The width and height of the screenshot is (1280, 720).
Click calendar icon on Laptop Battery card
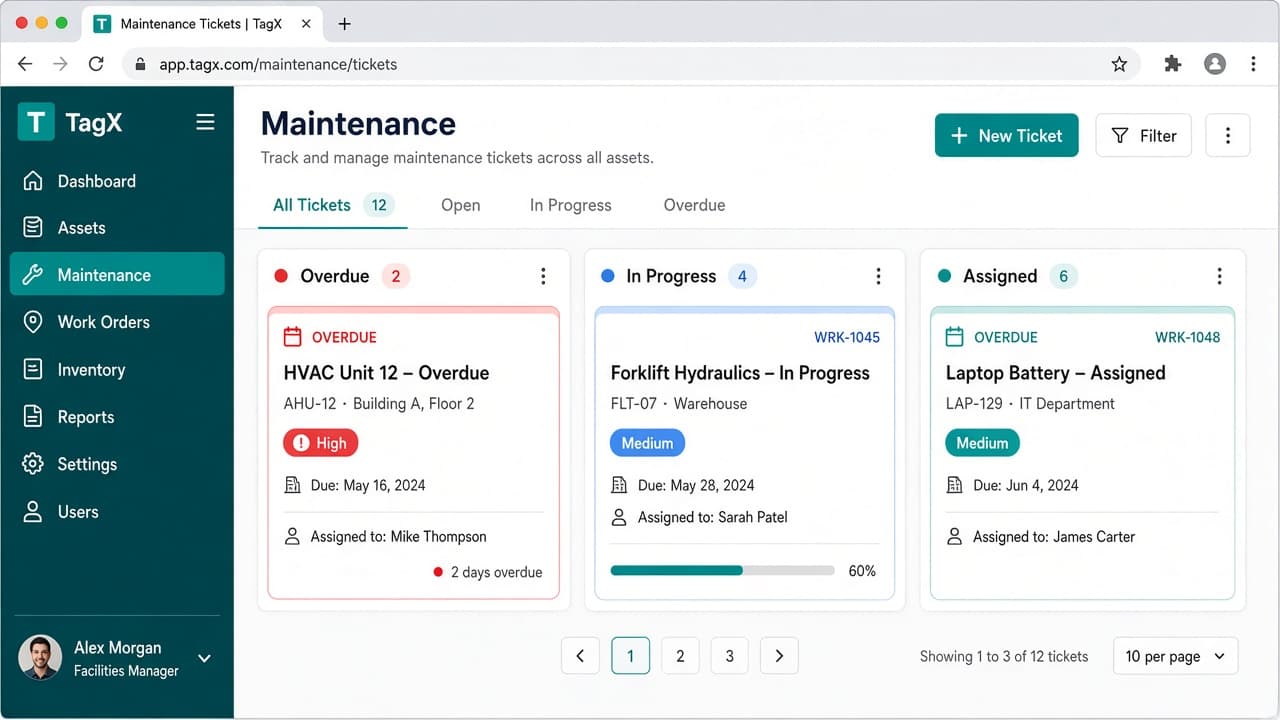[x=955, y=337]
